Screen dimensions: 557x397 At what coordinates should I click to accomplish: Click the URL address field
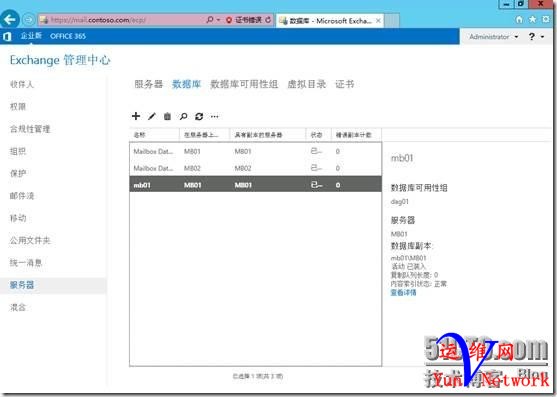121,20
